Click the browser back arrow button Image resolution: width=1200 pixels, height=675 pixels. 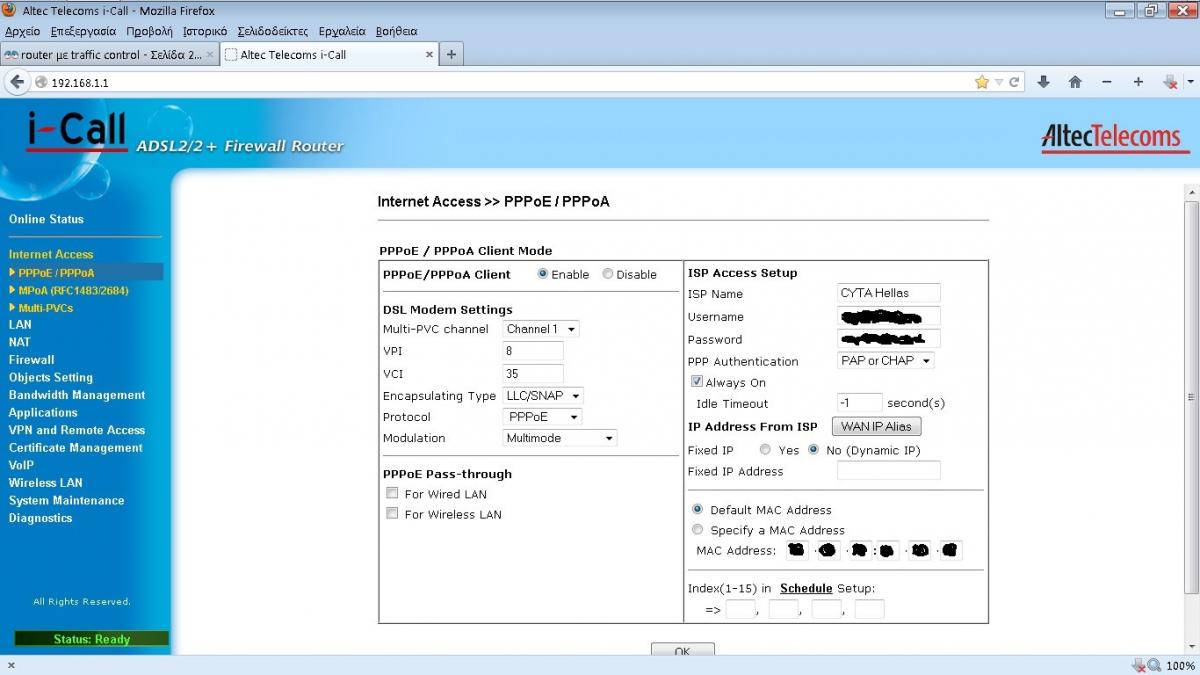(x=17, y=82)
